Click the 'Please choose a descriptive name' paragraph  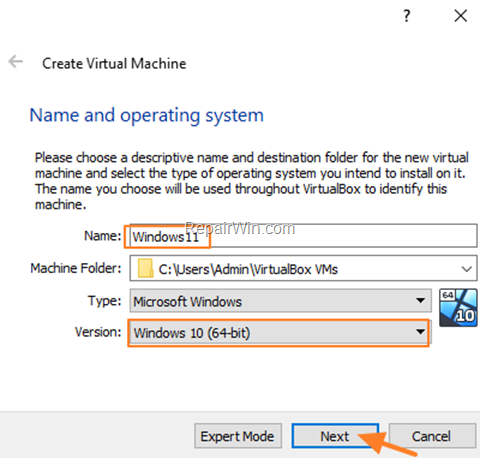[x=252, y=181]
